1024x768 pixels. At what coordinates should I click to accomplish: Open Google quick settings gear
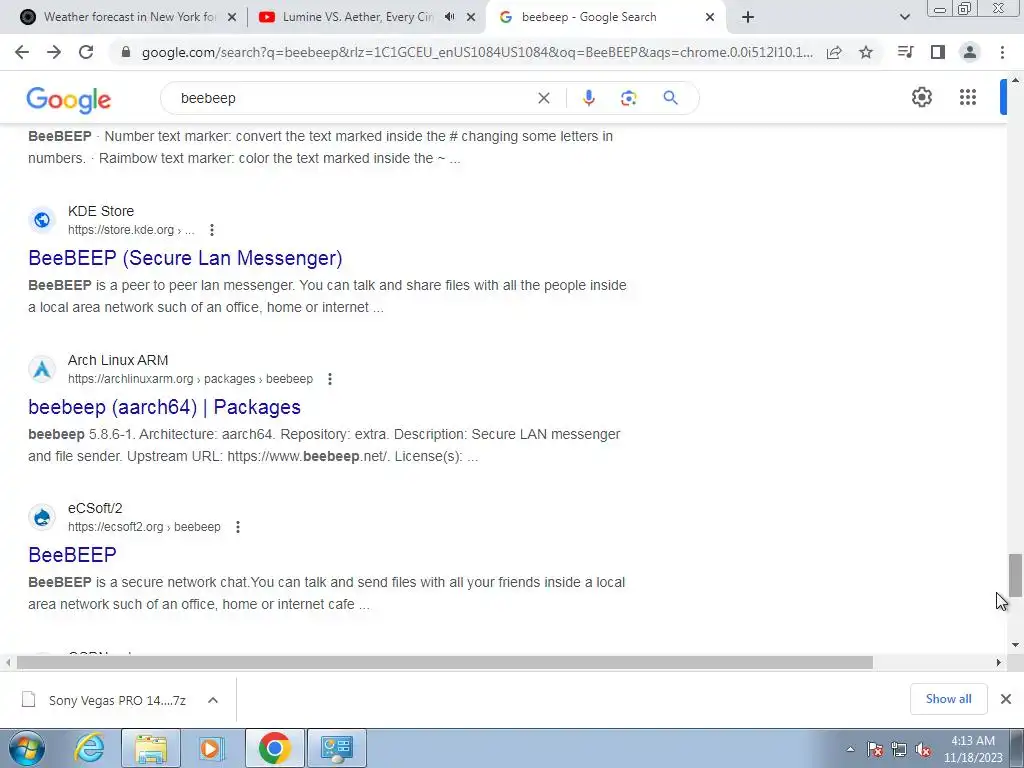(x=921, y=97)
